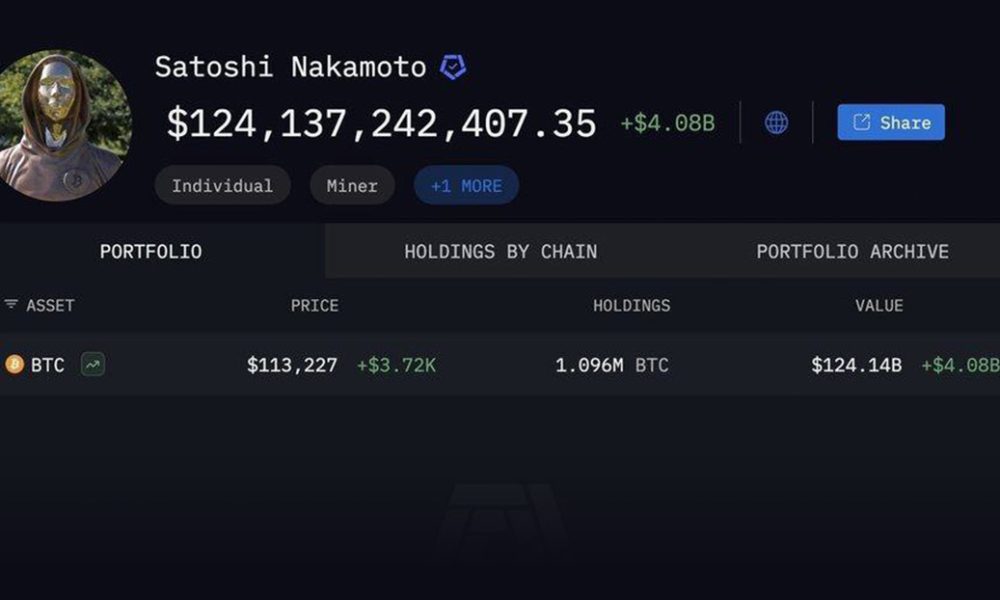Click the Share button
The image size is (1000, 600).
tap(891, 122)
